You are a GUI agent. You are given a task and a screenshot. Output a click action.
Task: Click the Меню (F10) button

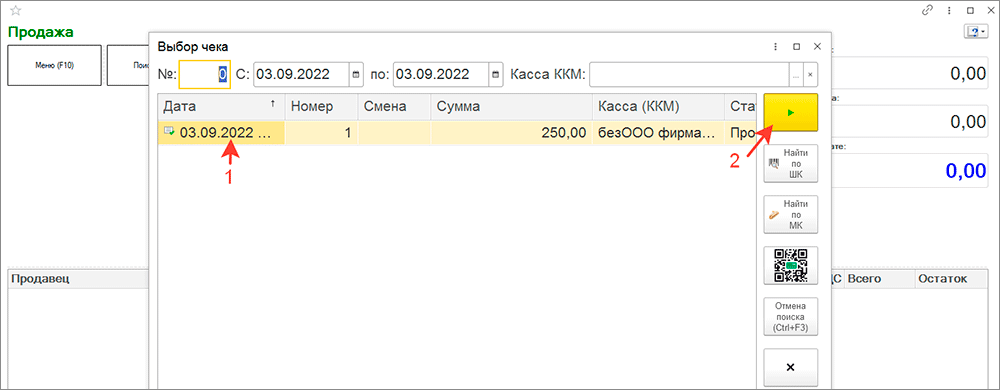tap(54, 65)
